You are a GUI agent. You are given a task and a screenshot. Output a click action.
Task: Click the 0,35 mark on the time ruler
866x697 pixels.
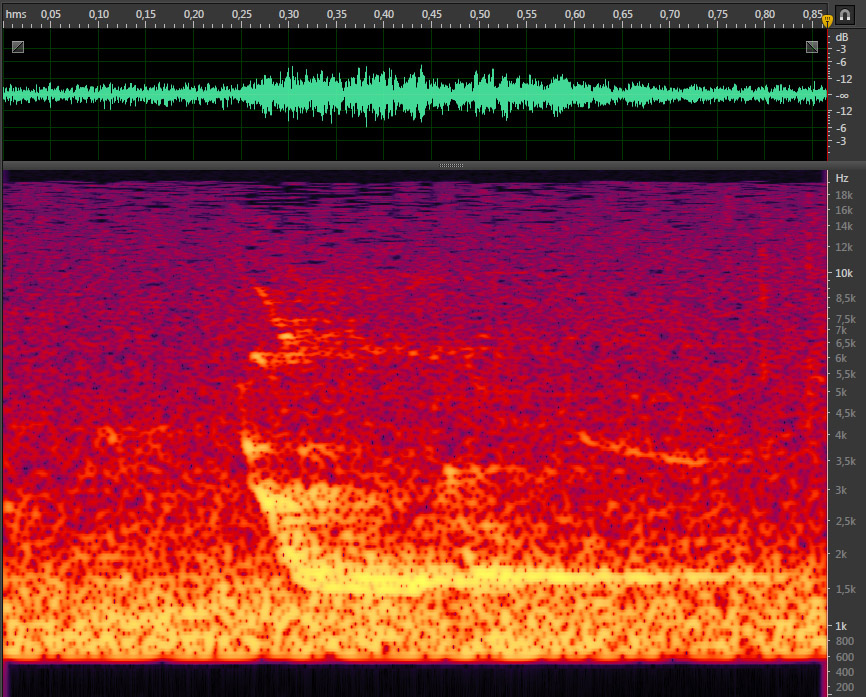[336, 14]
